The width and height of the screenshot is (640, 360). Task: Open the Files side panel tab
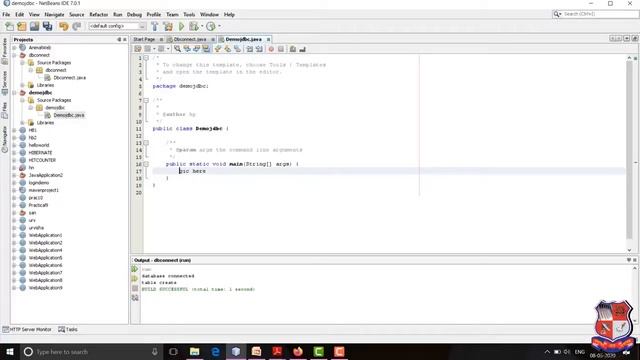[4, 110]
